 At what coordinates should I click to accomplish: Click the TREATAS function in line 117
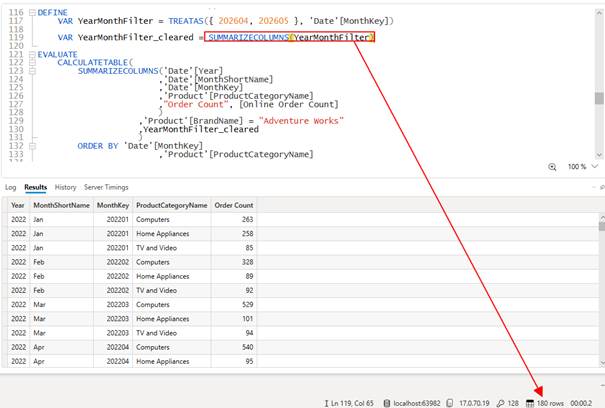186,21
